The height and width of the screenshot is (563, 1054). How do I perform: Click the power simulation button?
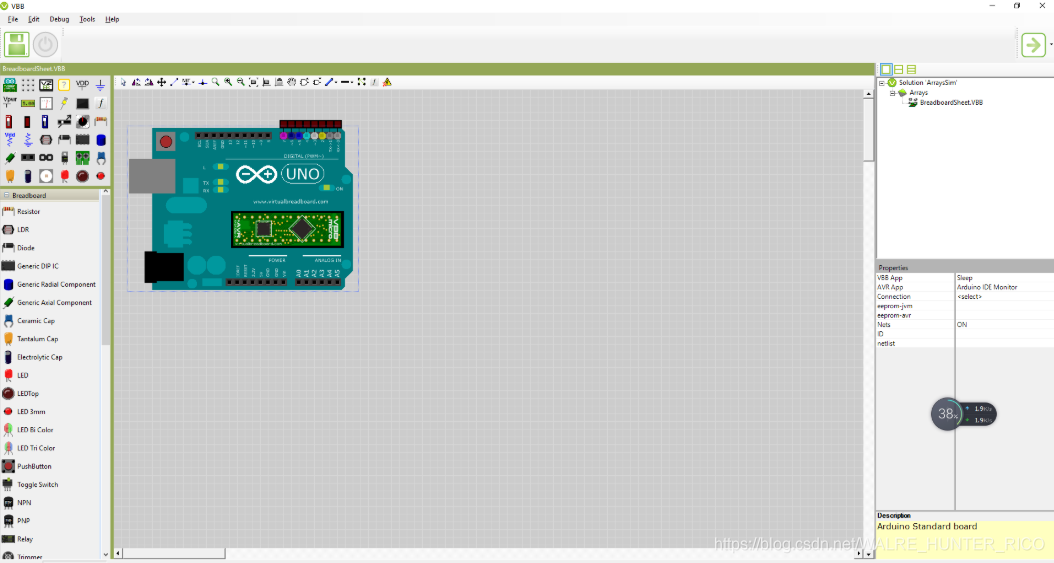45,44
